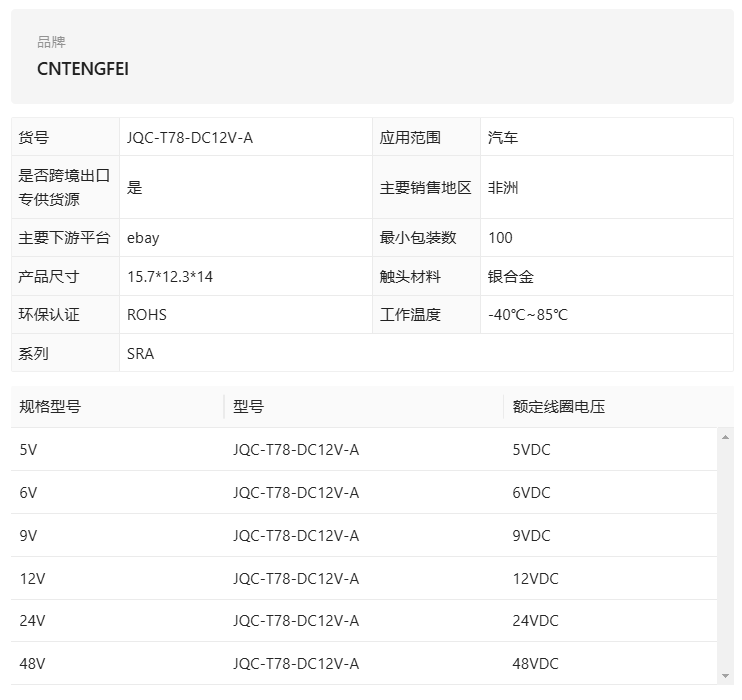Click the CNTENGFEI brand name
The height and width of the screenshot is (700, 742).
click(x=83, y=69)
